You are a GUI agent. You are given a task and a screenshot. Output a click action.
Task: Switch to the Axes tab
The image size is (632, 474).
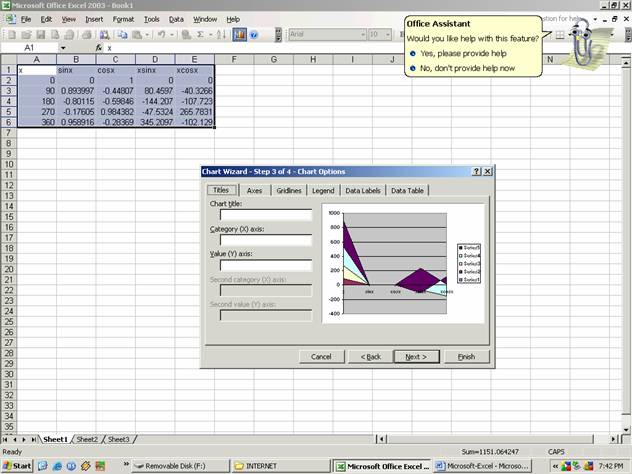point(254,191)
